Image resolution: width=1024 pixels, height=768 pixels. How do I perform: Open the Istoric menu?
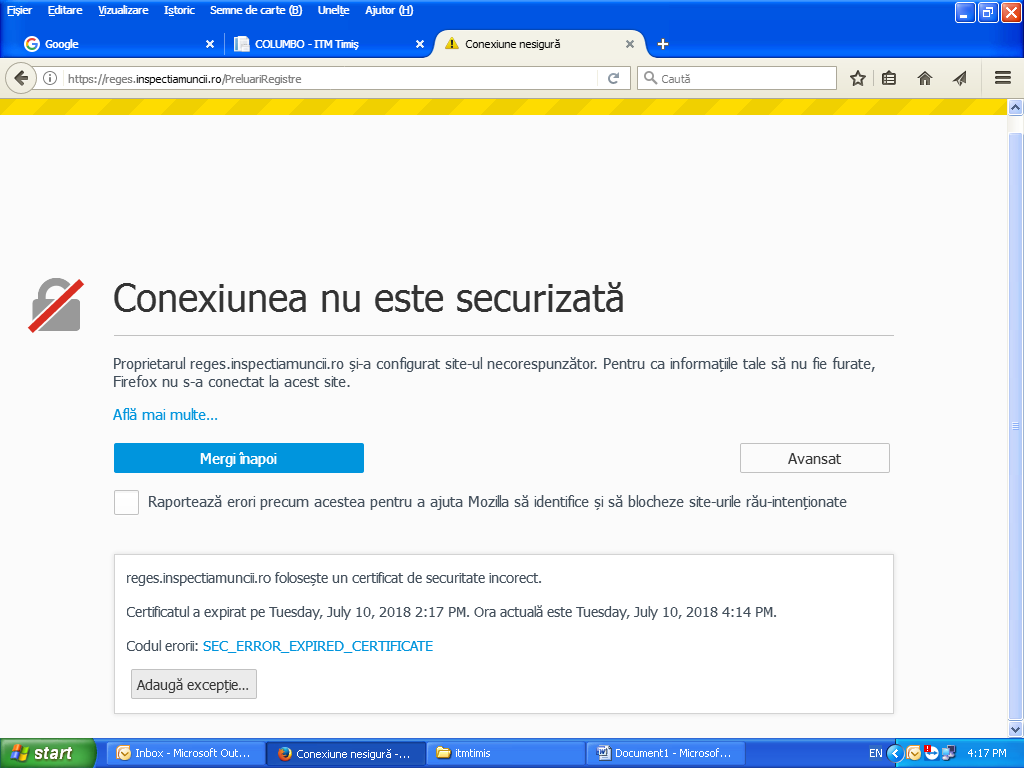click(x=179, y=10)
